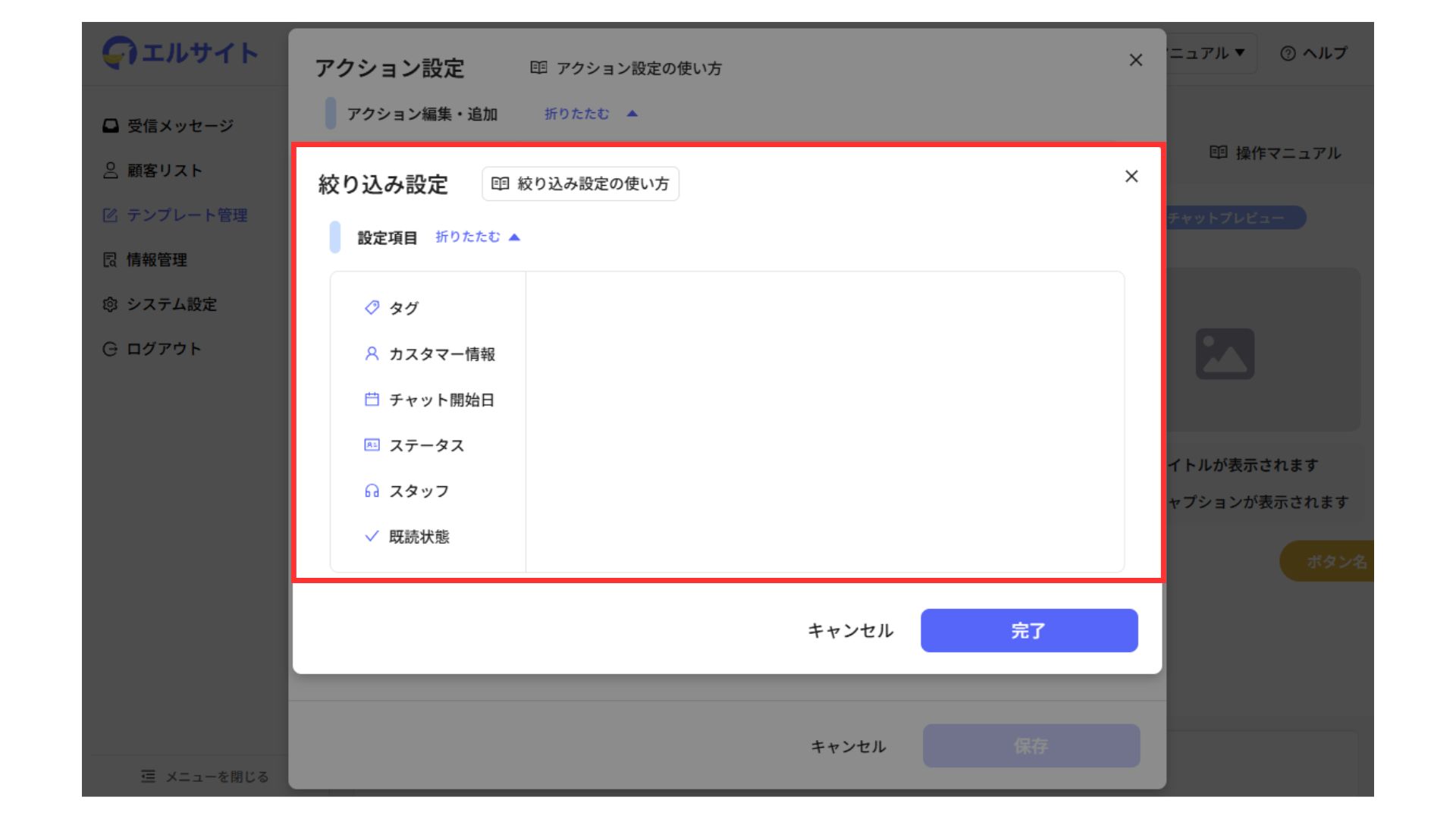Click the ステータス card icon
1456x819 pixels.
[372, 445]
